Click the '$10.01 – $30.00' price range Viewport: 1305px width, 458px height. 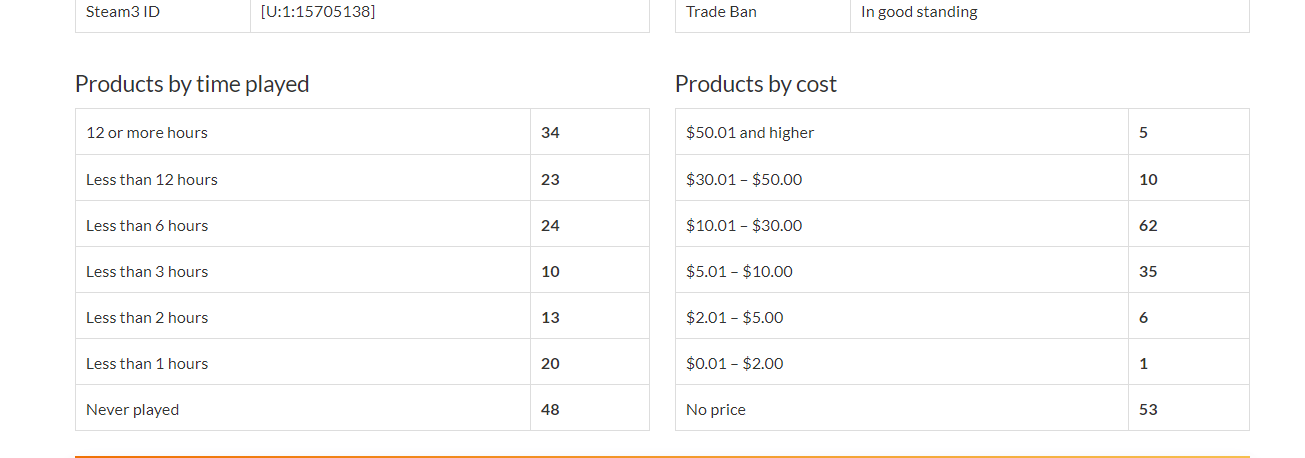[744, 226]
